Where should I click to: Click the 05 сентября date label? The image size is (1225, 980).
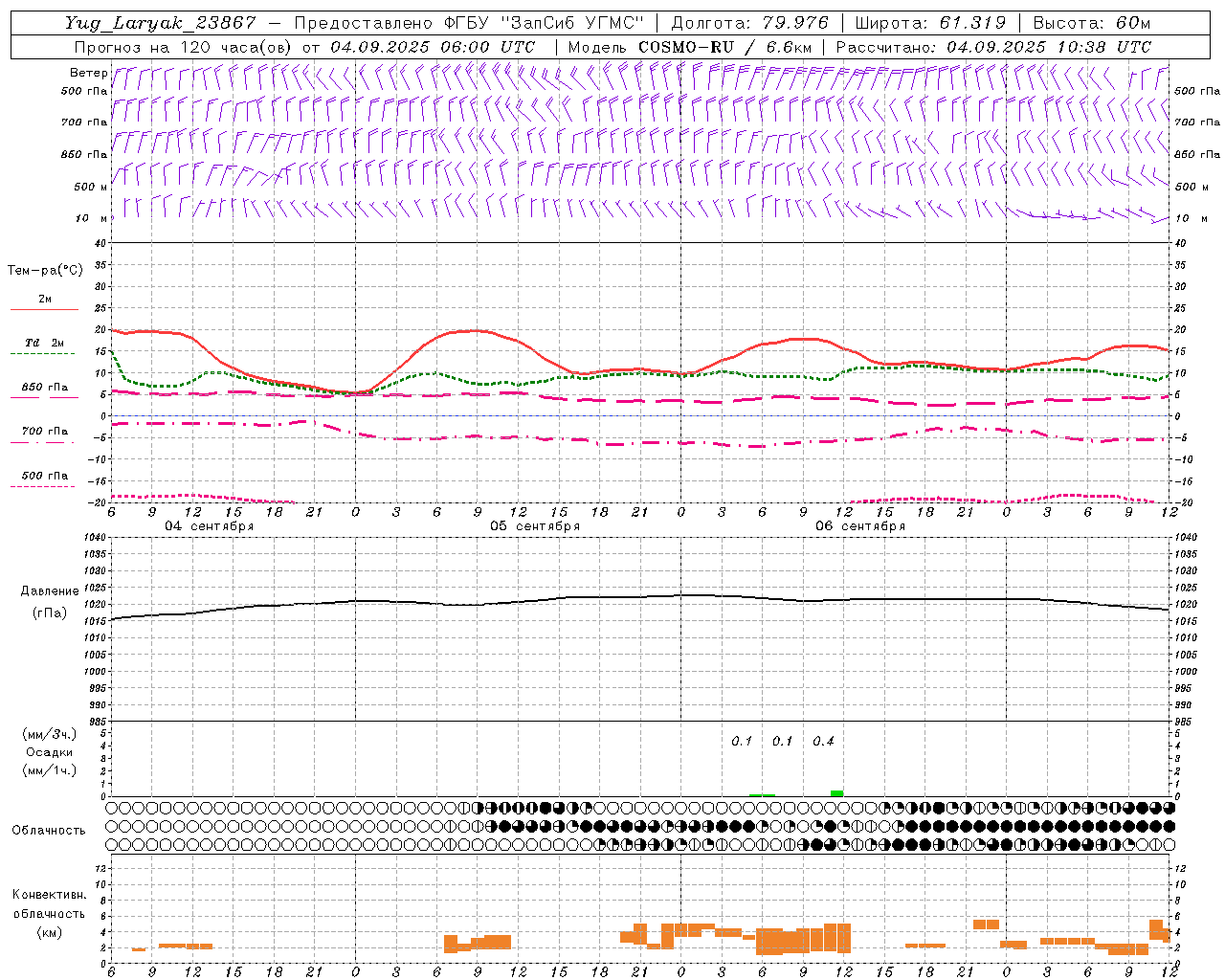pos(535,526)
